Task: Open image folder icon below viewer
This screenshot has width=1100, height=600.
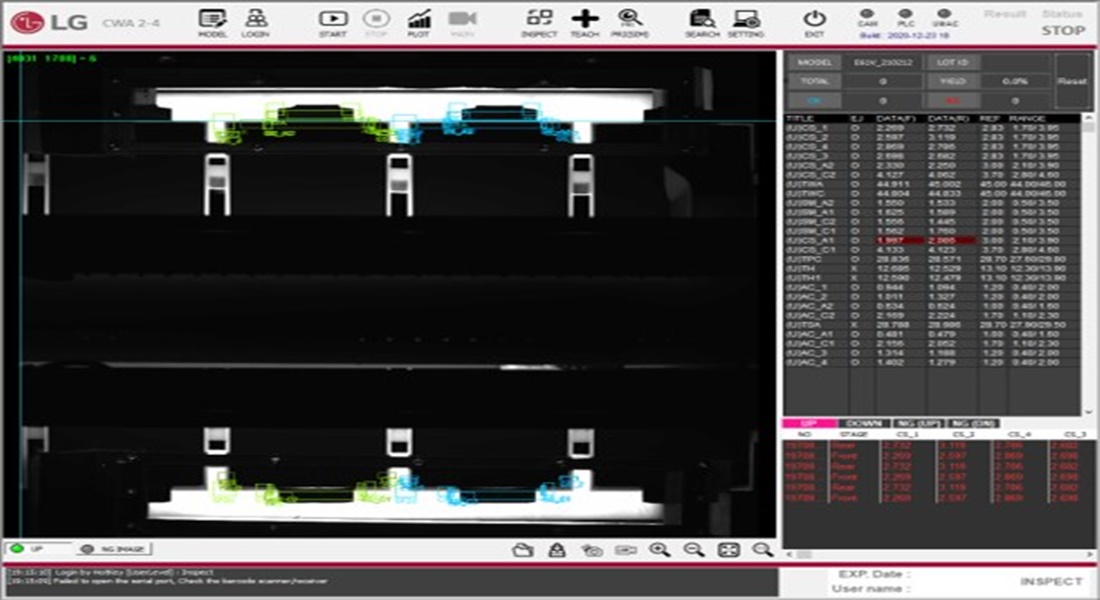Action: [x=521, y=549]
